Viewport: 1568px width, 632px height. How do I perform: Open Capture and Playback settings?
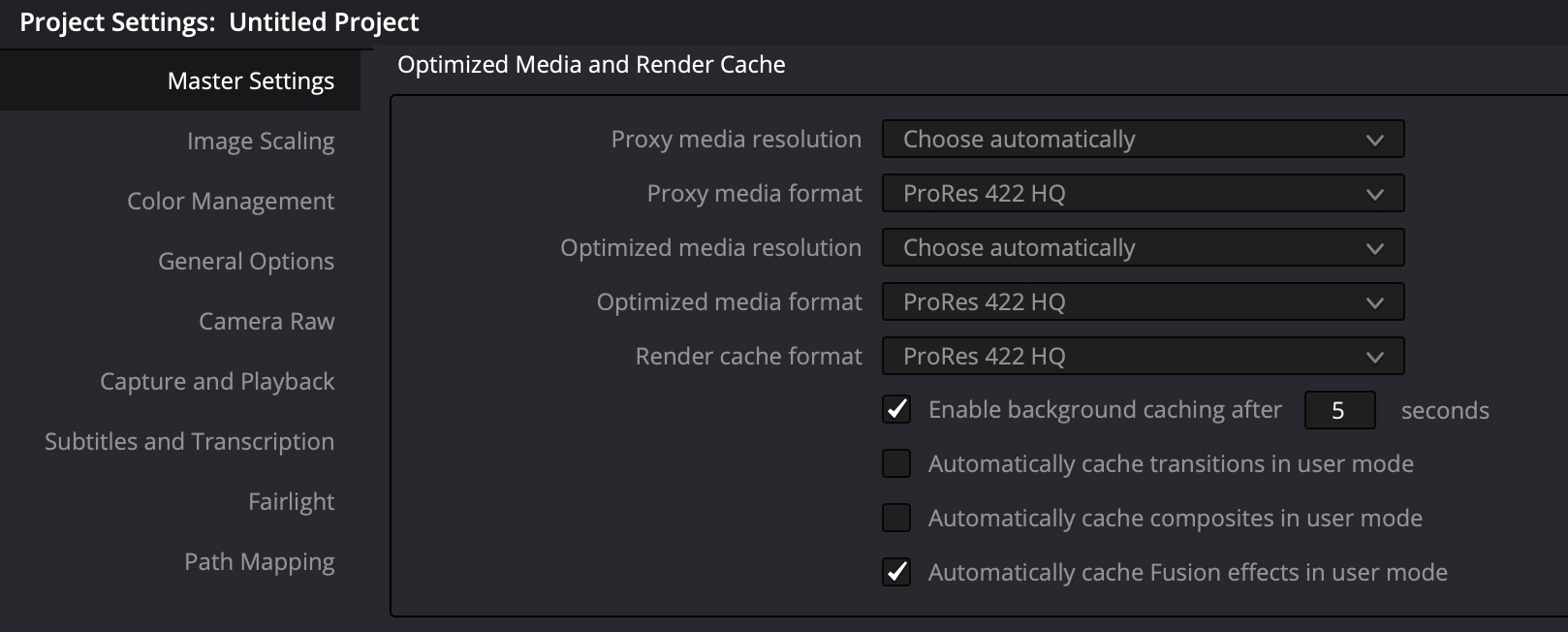[217, 381]
